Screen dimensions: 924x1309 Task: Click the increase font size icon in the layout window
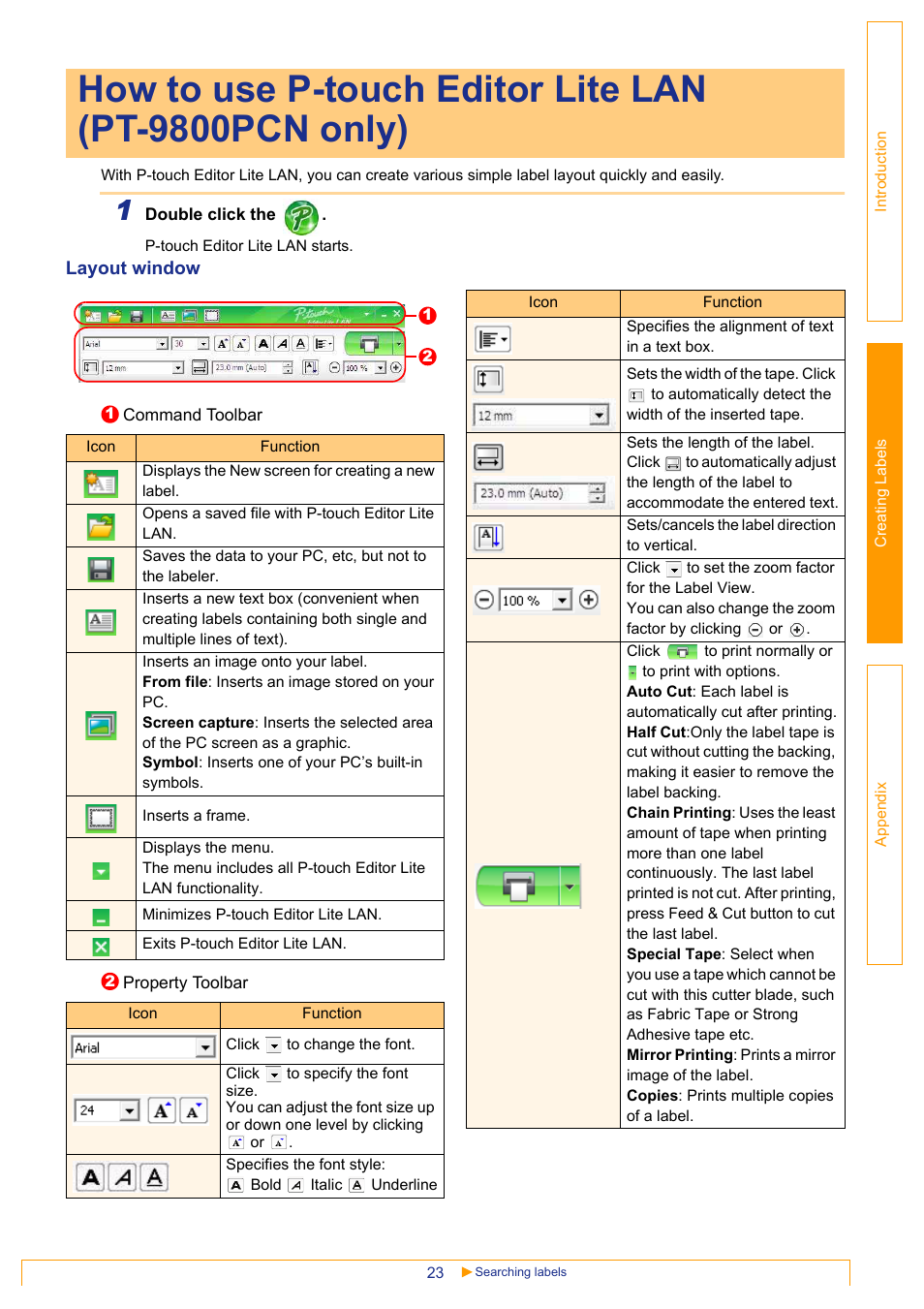[x=223, y=343]
